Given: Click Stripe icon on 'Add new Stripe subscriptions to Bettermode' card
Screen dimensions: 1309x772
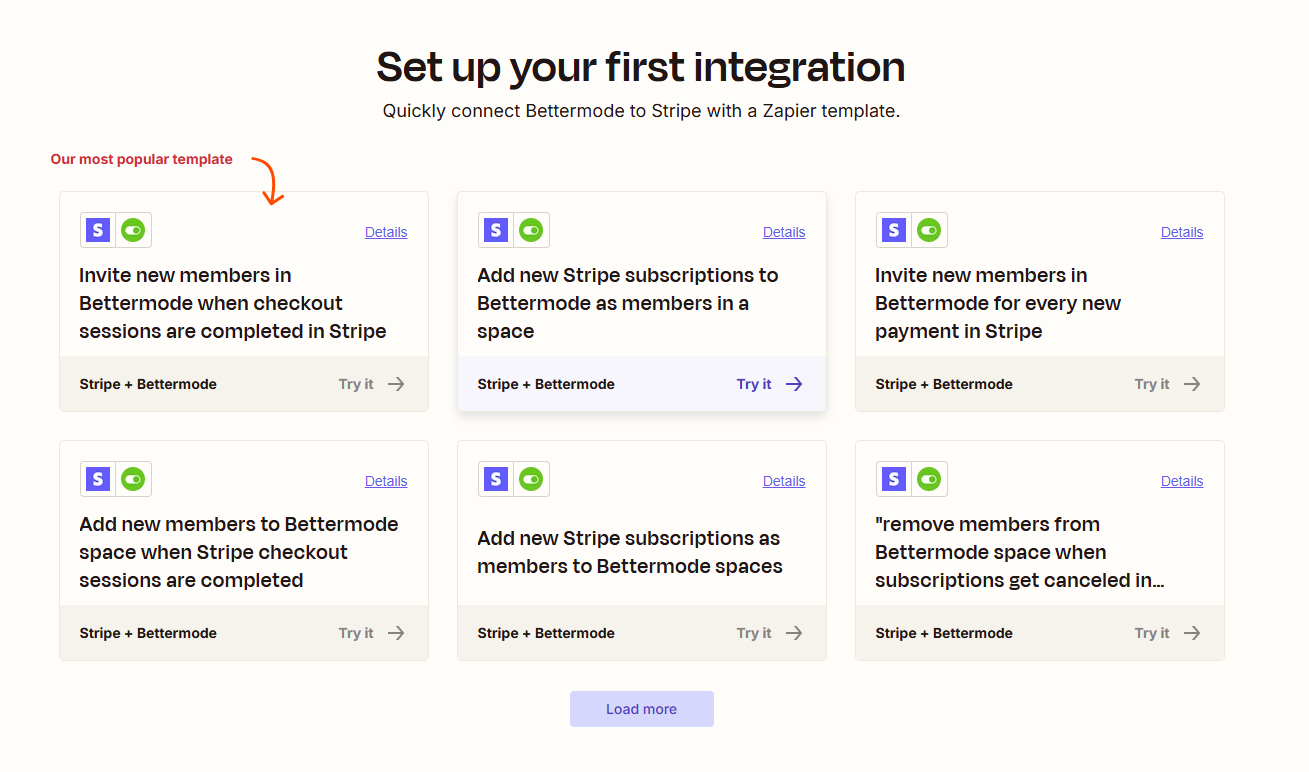Looking at the screenshot, I should tap(496, 230).
